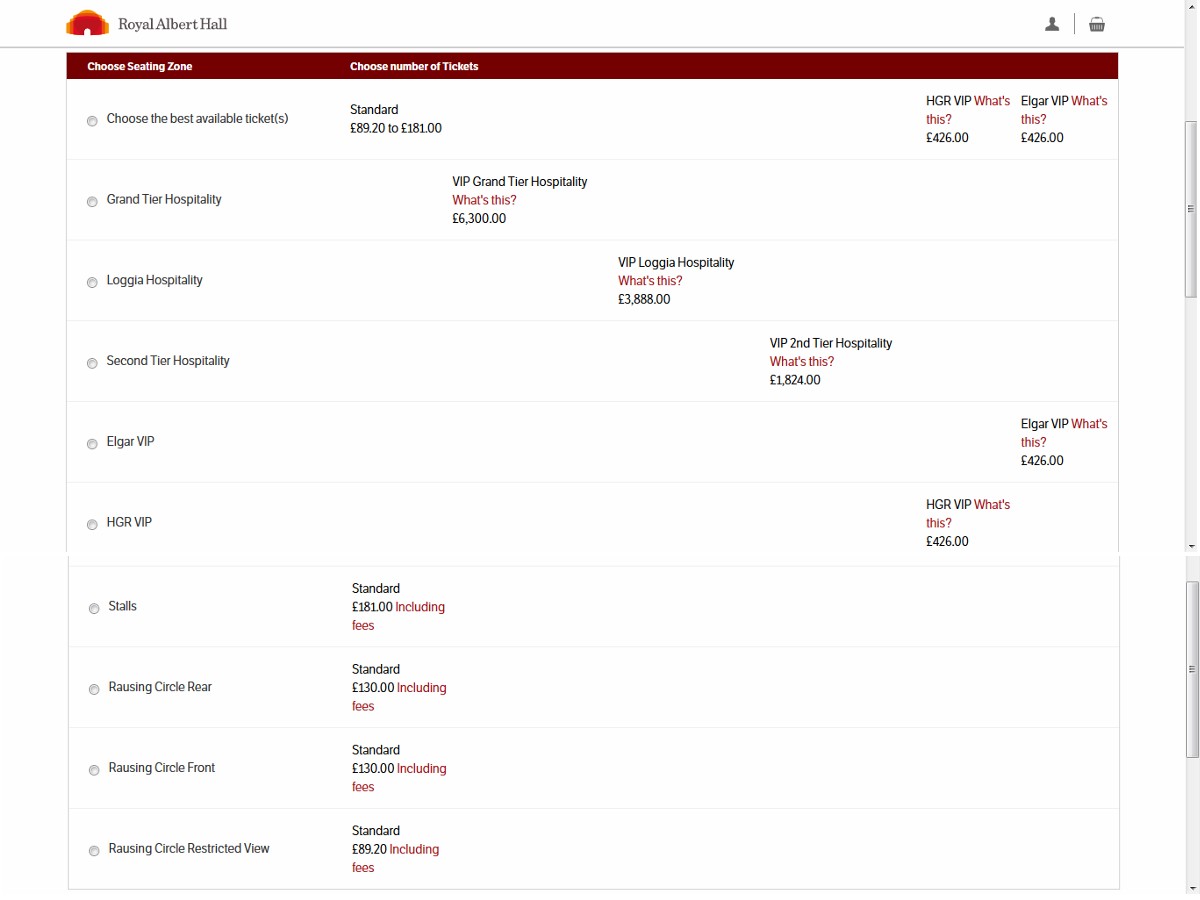Screen dimensions: 1200x900
Task: Choose the HGR VIP radio button
Action: [92, 524]
